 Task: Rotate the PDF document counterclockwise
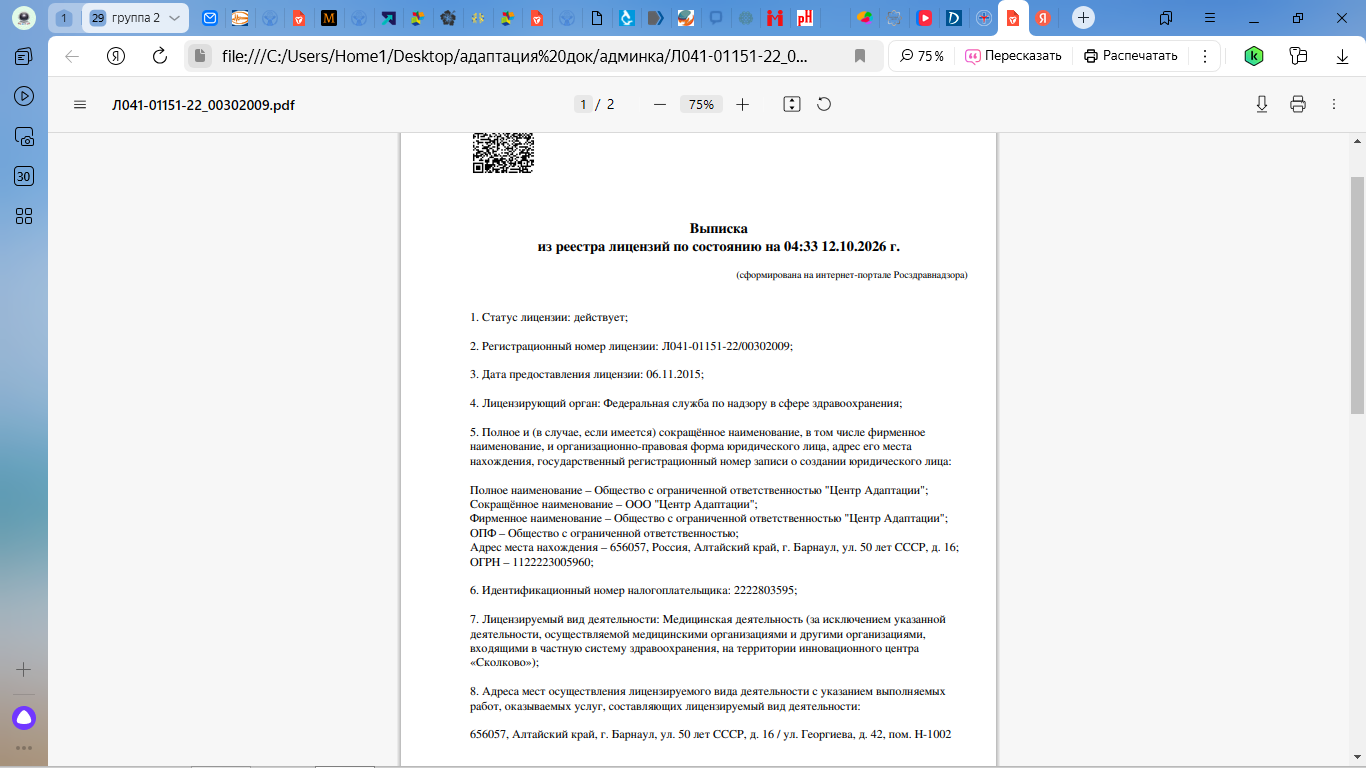point(824,104)
